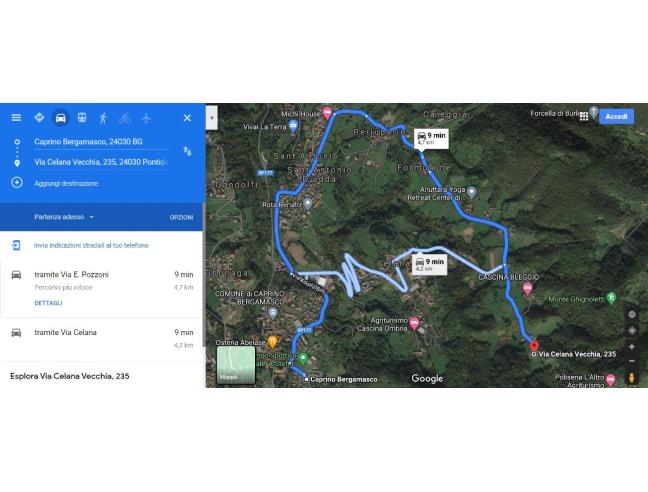Swap origin and destination arrows

[x=187, y=151]
